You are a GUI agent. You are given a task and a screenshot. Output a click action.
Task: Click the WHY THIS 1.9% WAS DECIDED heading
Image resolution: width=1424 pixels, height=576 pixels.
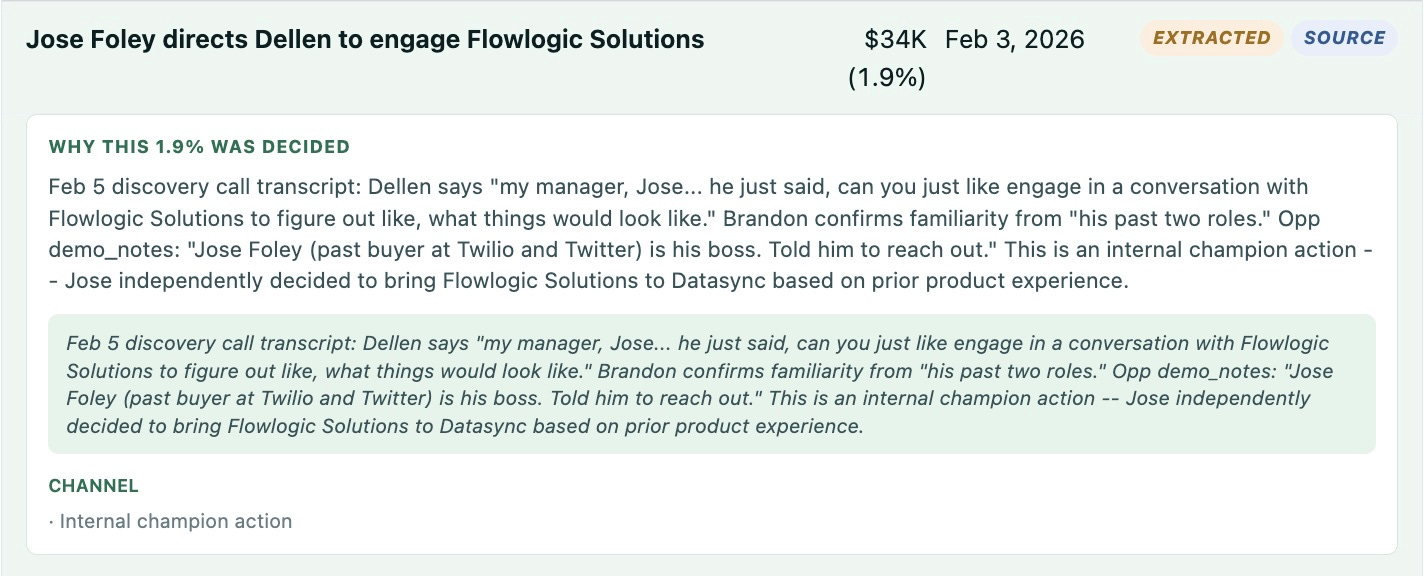(199, 147)
